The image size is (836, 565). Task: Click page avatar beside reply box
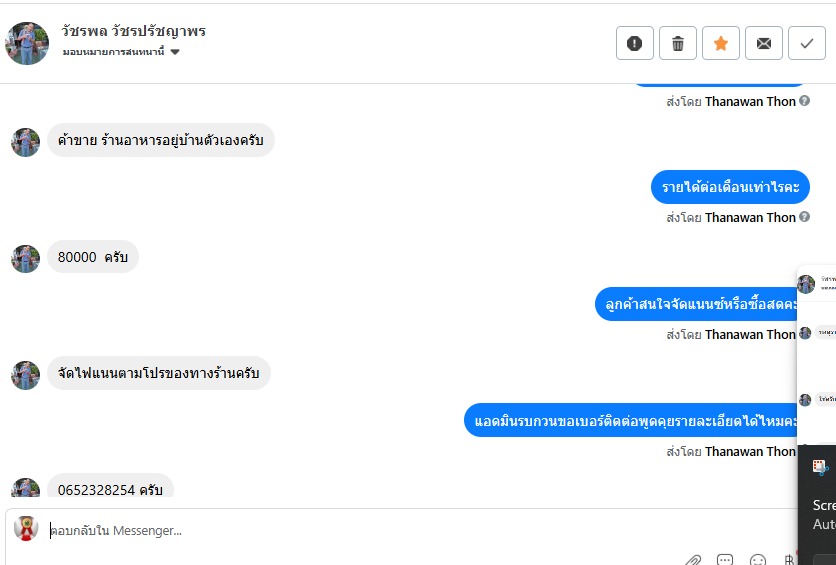(26, 528)
